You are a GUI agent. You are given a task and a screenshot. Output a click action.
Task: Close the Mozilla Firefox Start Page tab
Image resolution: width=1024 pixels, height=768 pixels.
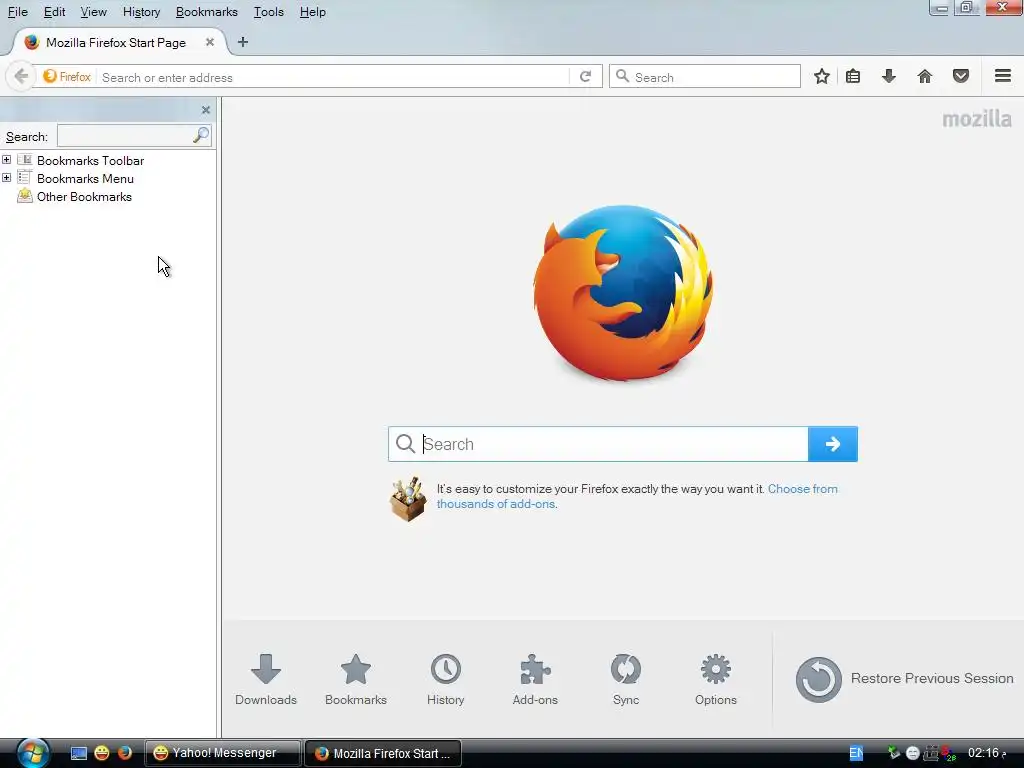[210, 42]
